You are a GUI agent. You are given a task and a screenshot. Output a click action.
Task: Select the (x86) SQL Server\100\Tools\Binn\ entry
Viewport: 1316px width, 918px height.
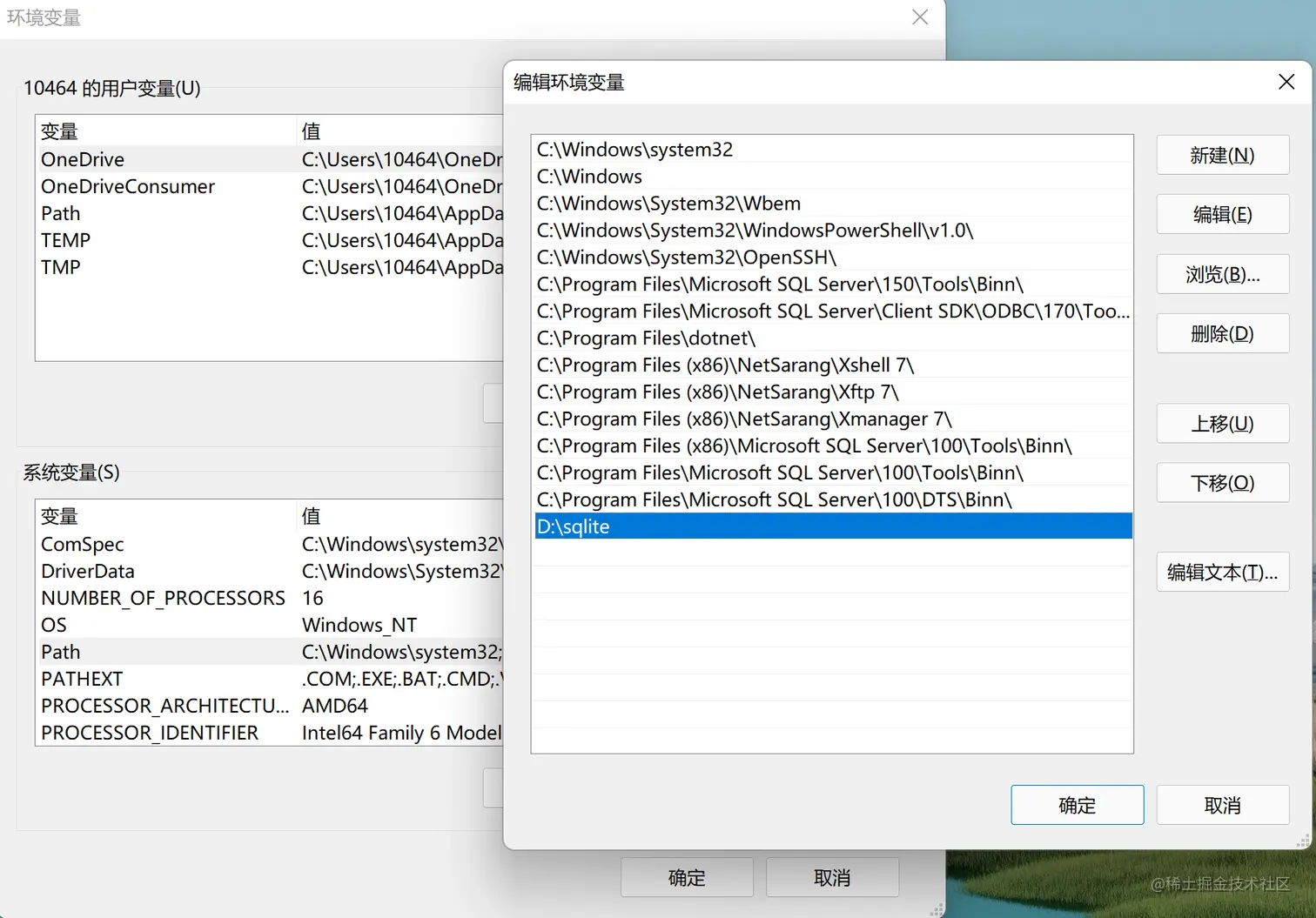click(833, 446)
